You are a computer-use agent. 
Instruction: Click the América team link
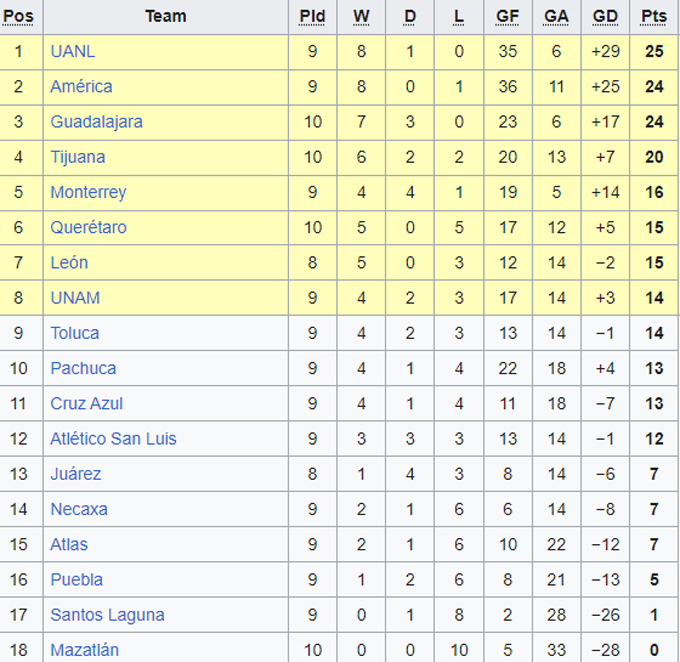[x=81, y=86]
